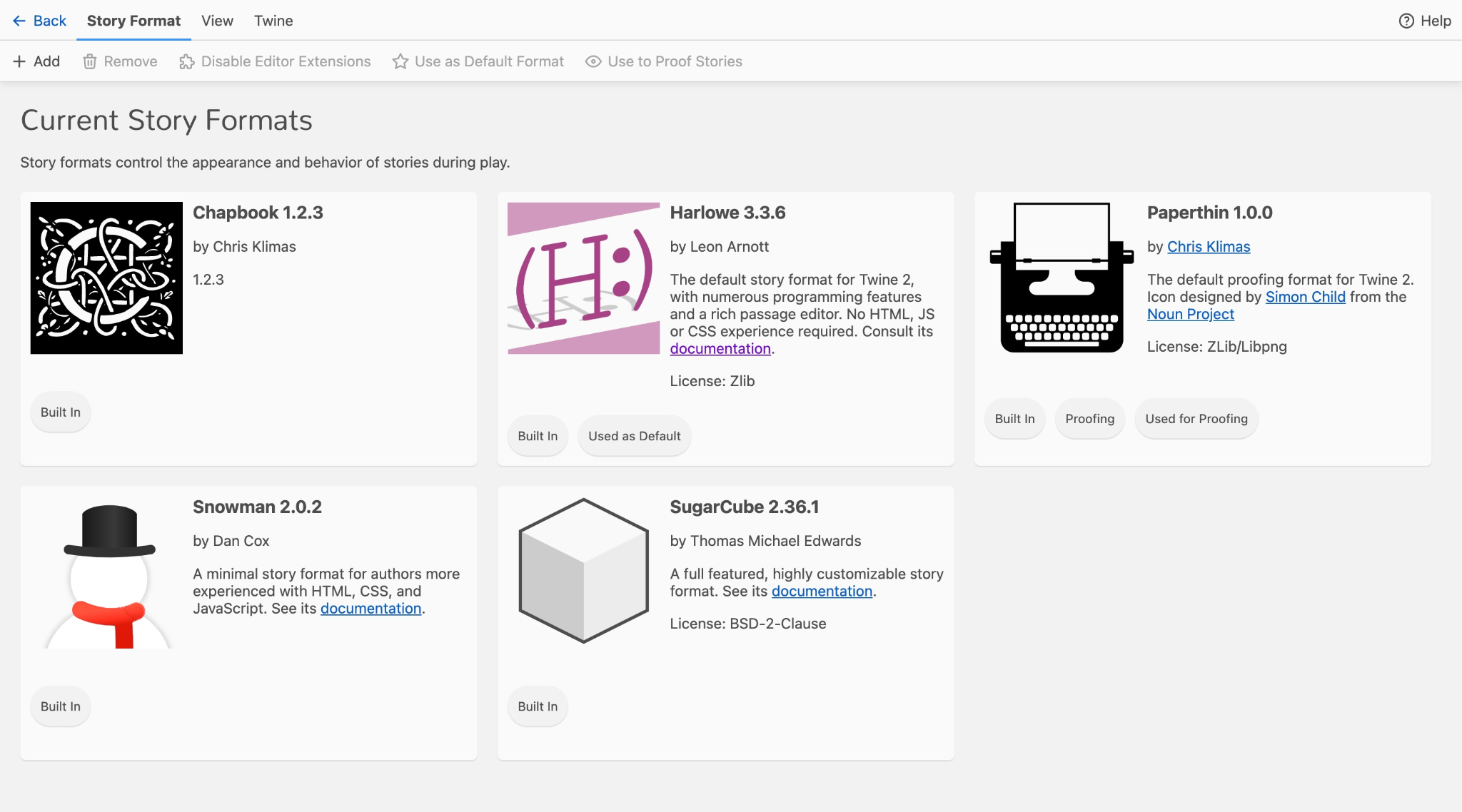The image size is (1462, 812).
Task: Click Use as Default Format
Action: pyautogui.click(x=478, y=61)
